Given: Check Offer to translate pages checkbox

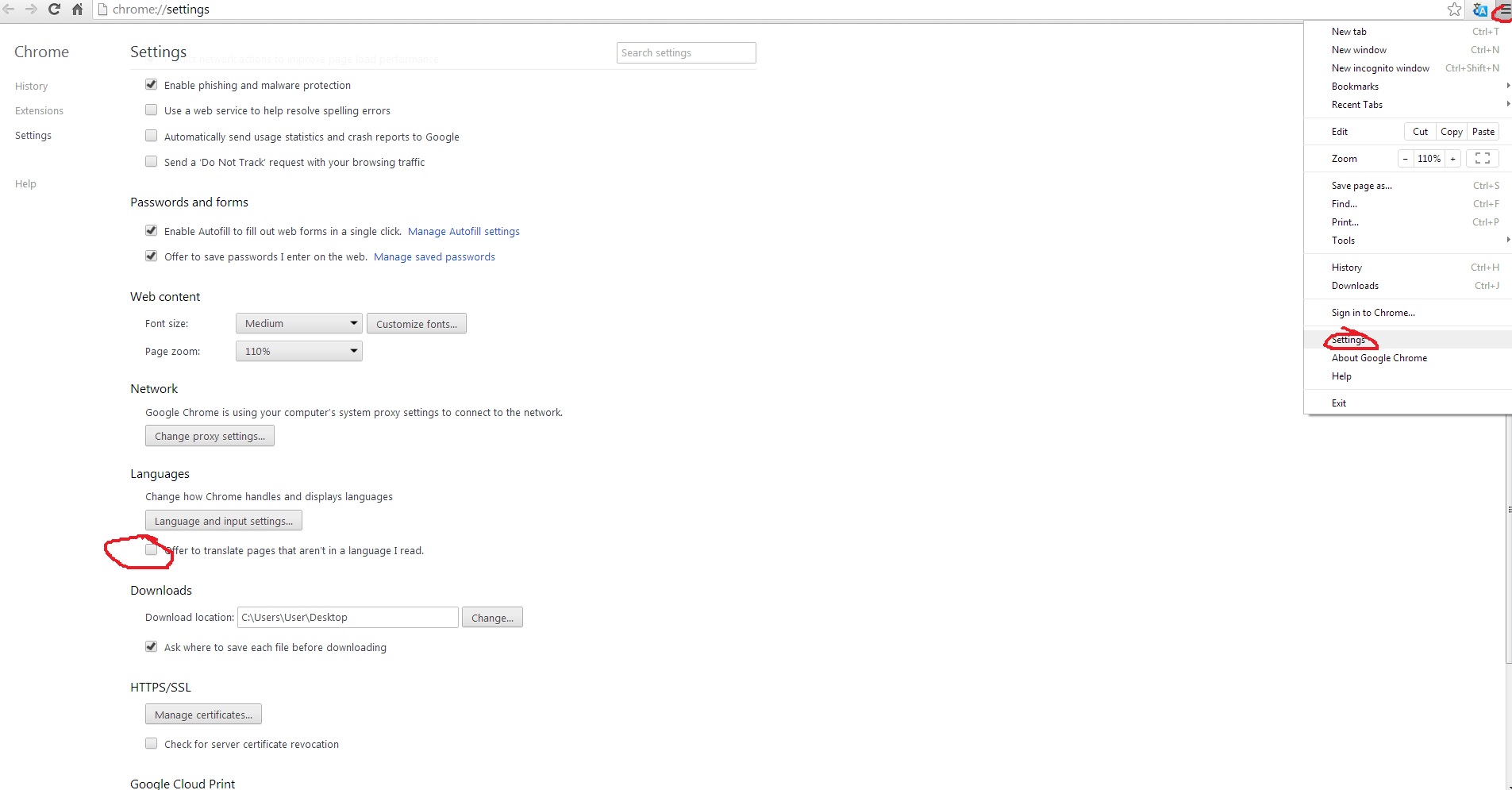Looking at the screenshot, I should coord(151,549).
